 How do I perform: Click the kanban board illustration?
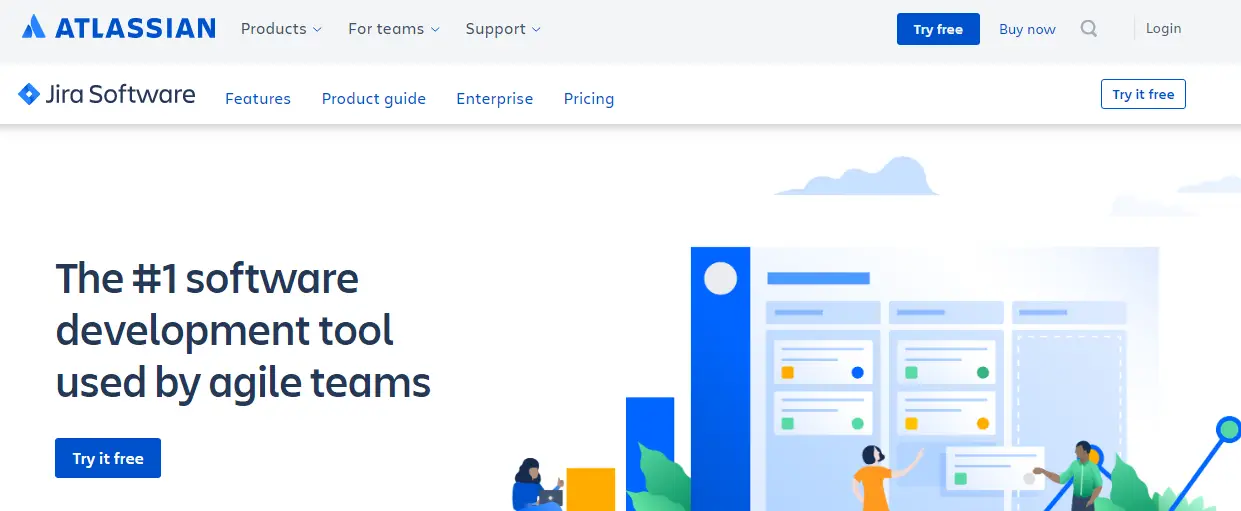click(x=925, y=380)
